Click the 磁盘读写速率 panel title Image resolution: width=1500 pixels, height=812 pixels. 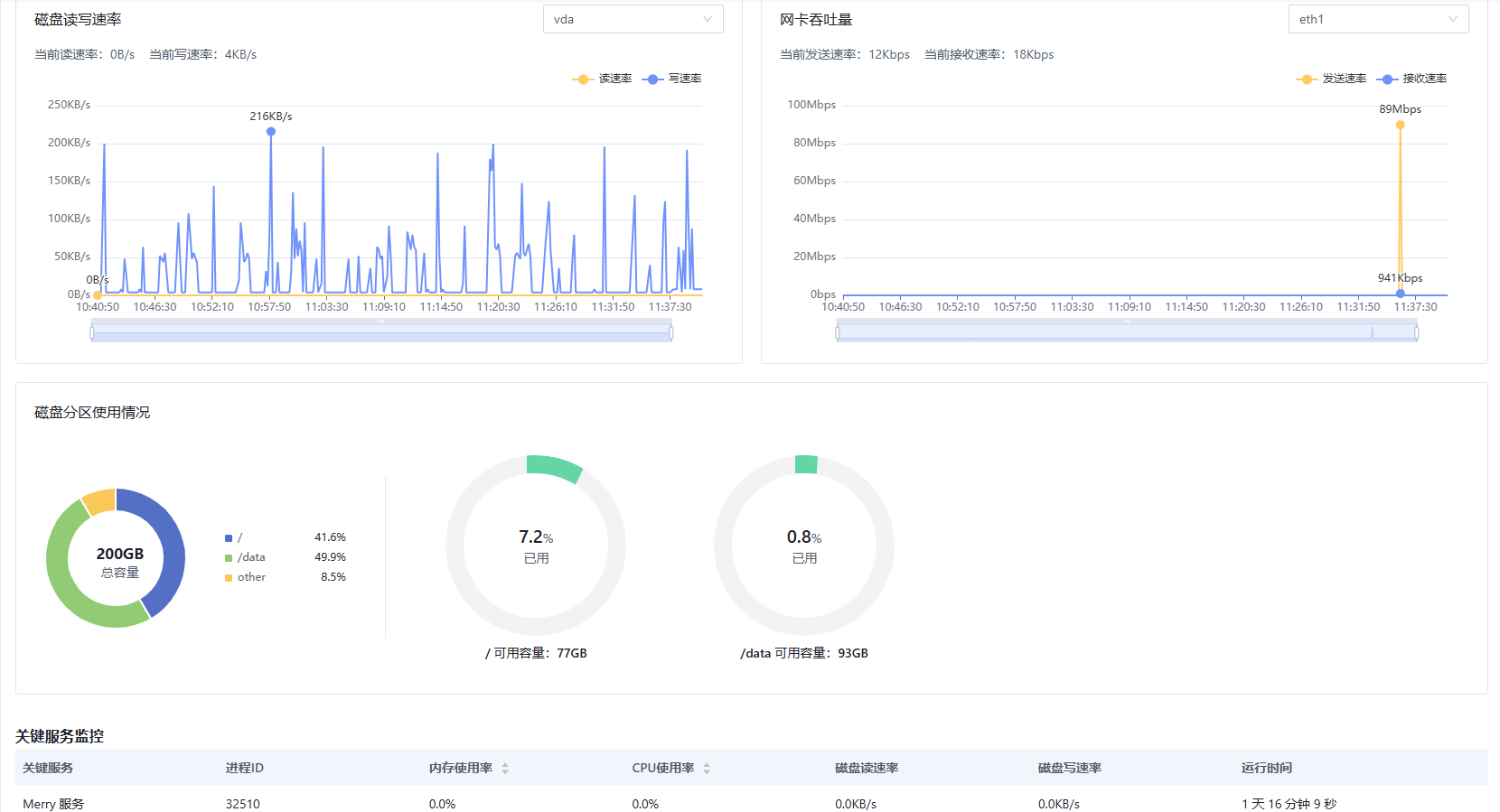coord(78,19)
